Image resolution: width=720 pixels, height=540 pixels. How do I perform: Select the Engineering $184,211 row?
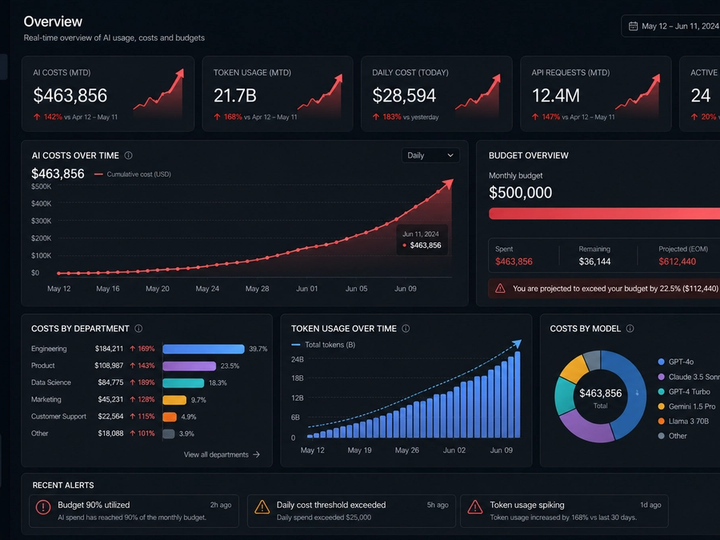[x=149, y=349]
